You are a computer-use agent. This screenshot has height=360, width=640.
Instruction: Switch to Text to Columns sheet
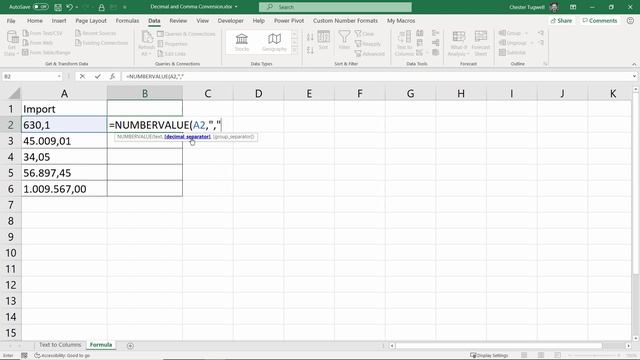point(60,345)
